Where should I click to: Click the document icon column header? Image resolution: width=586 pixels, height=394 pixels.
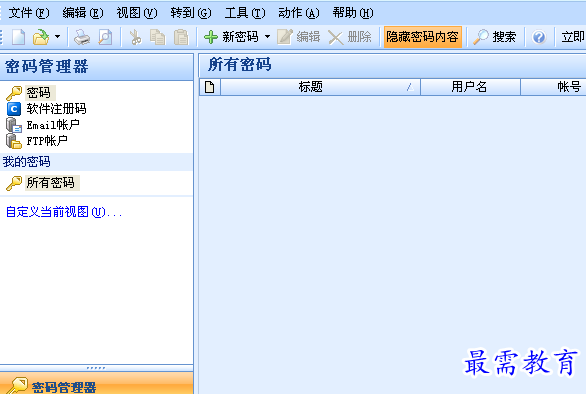click(x=210, y=87)
